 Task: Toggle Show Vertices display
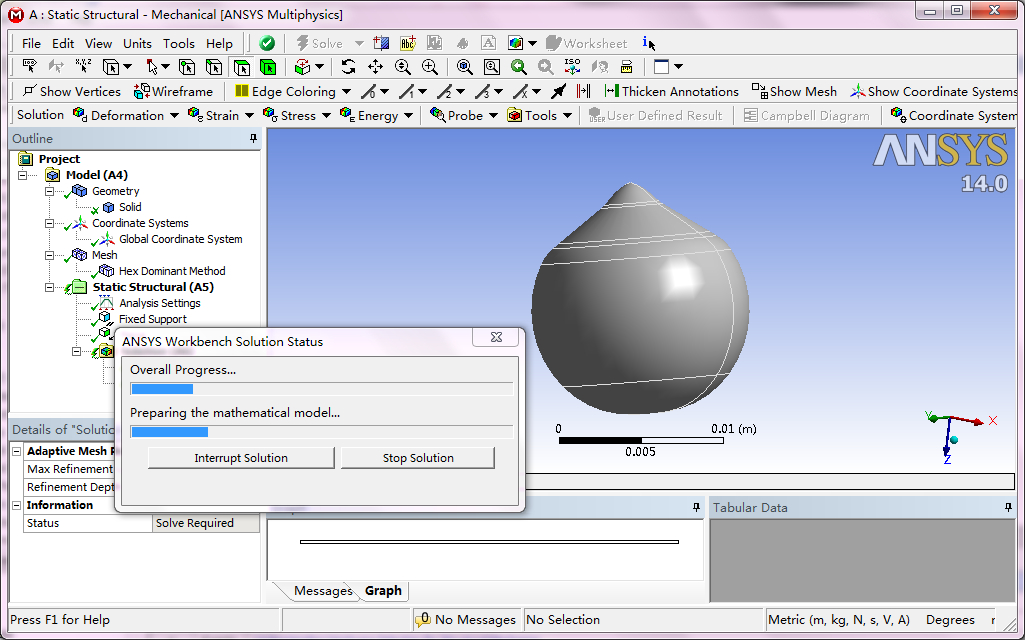[x=70, y=91]
